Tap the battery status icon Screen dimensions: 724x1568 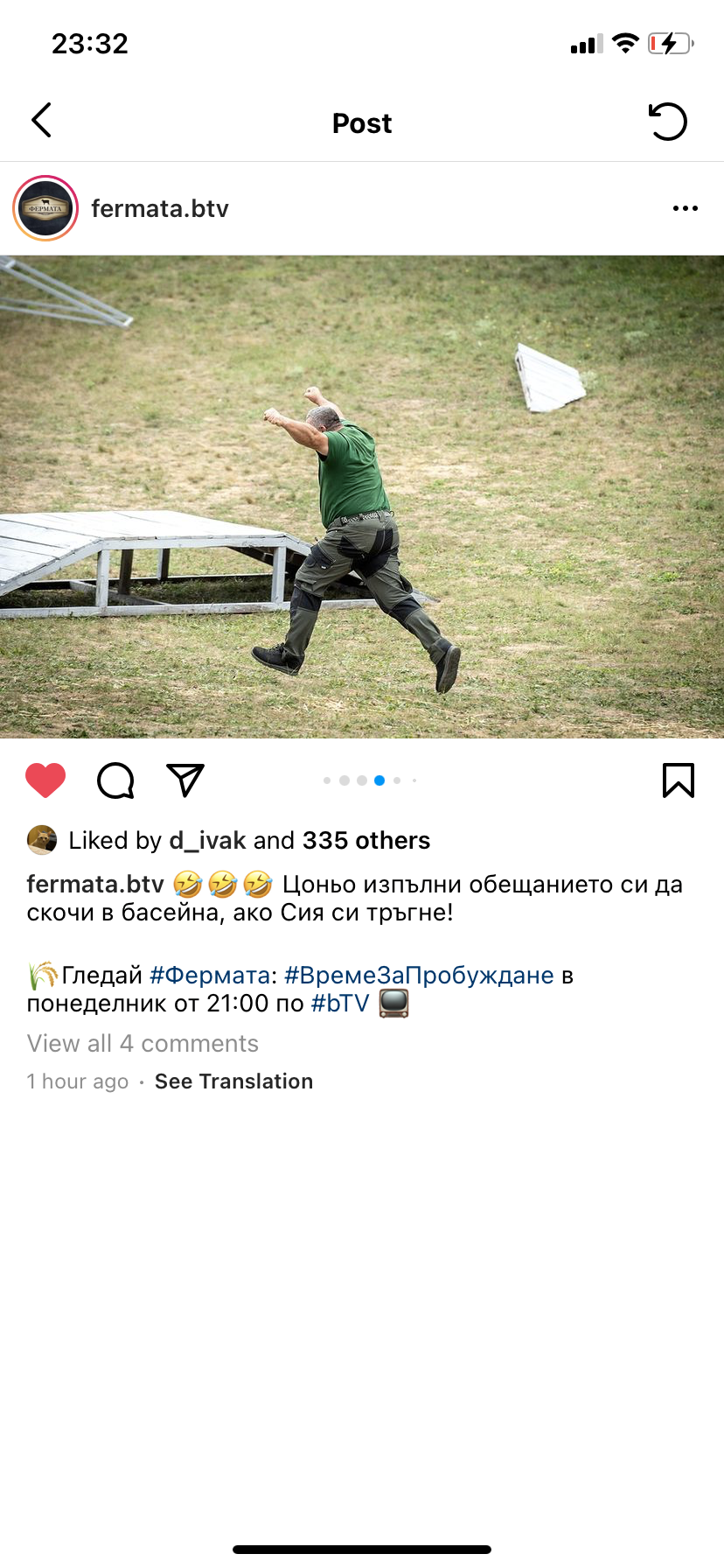pos(671,44)
